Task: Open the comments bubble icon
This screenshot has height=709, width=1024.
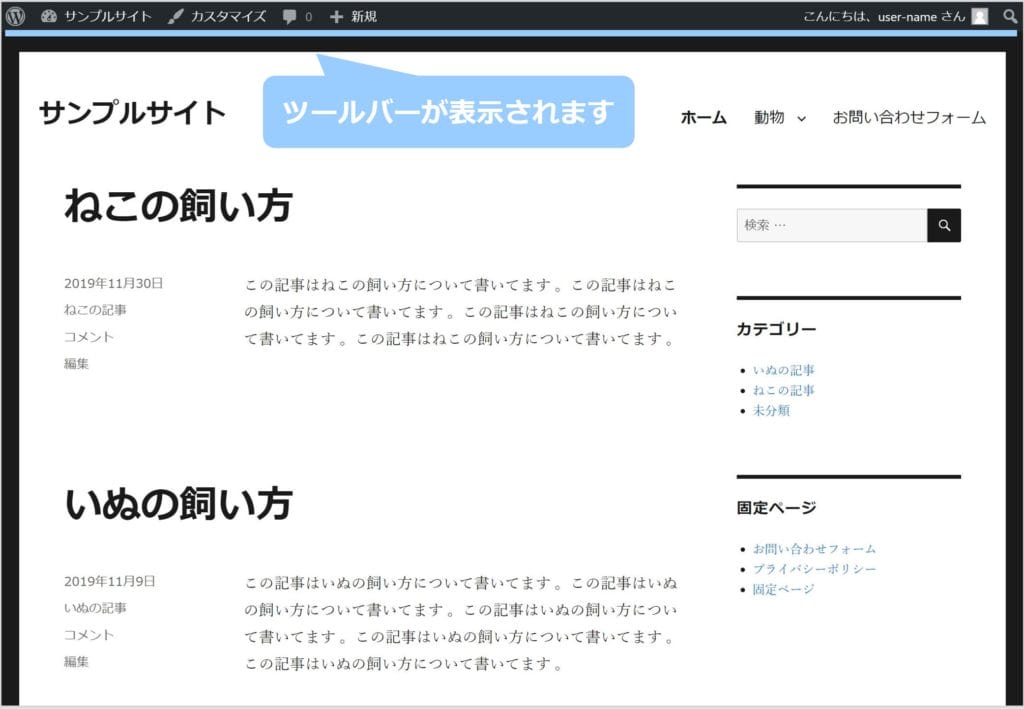Action: pyautogui.click(x=290, y=17)
